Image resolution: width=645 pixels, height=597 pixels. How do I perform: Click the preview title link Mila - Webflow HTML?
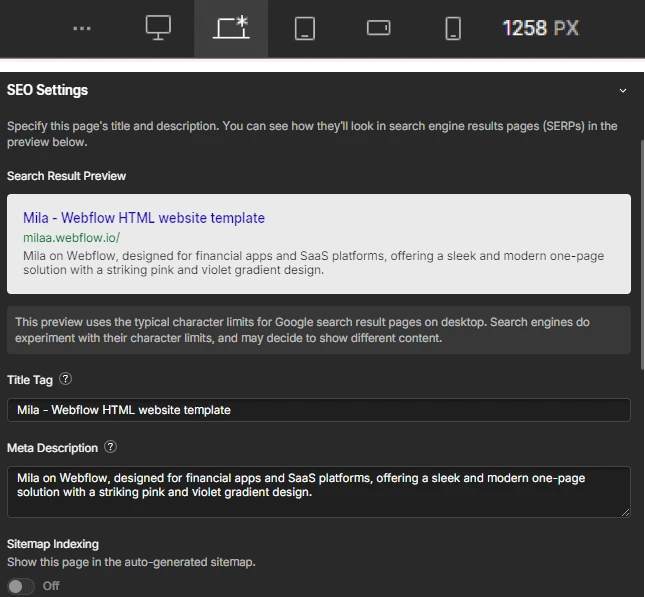click(144, 218)
